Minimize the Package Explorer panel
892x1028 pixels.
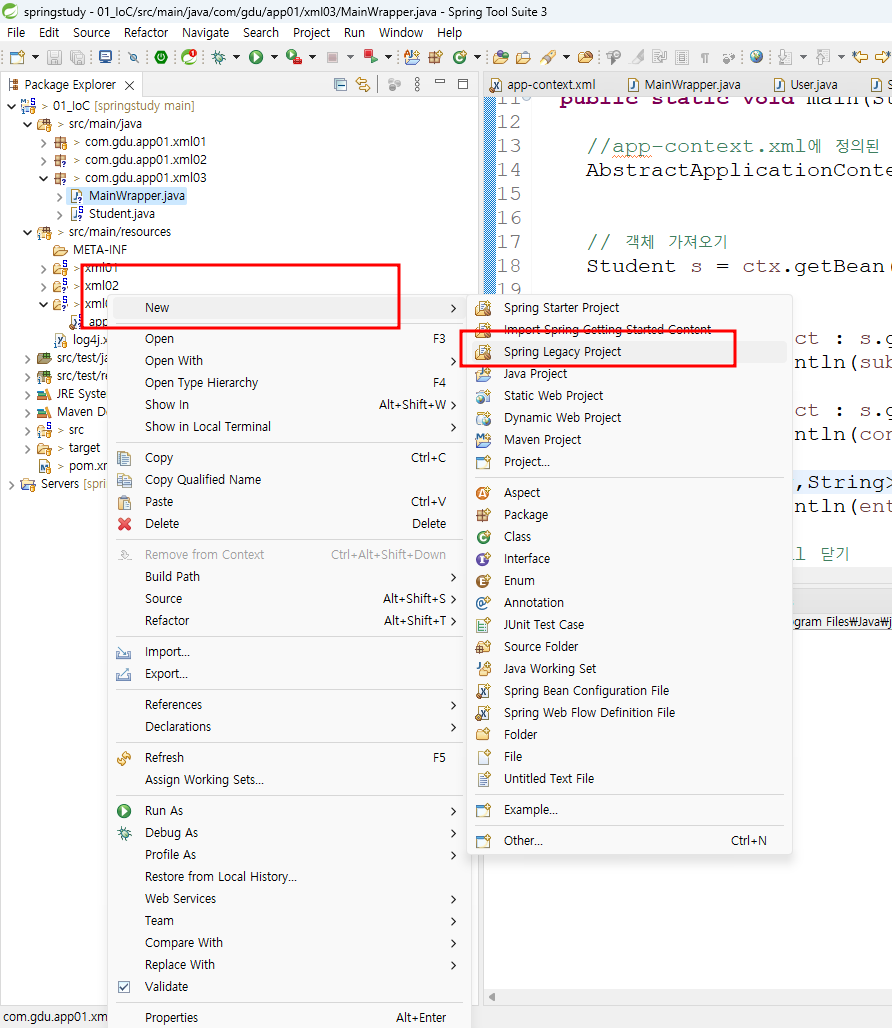[x=440, y=83]
